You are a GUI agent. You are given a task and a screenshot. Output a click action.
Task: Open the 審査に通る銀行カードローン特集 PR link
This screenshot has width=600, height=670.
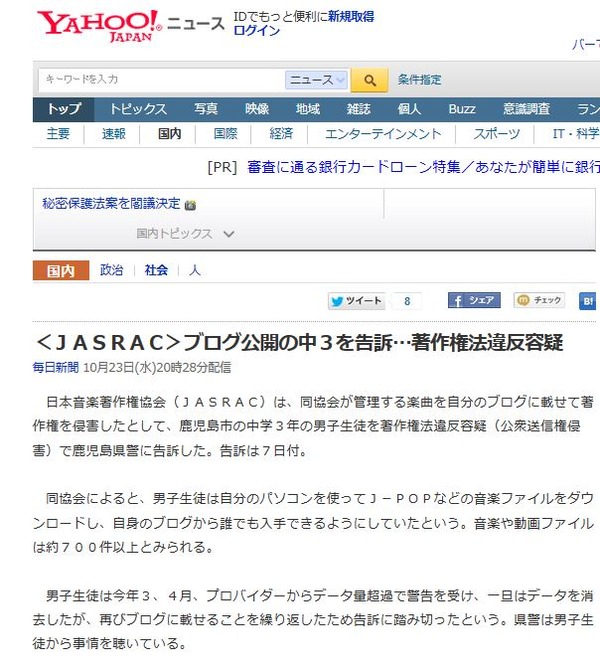(423, 167)
